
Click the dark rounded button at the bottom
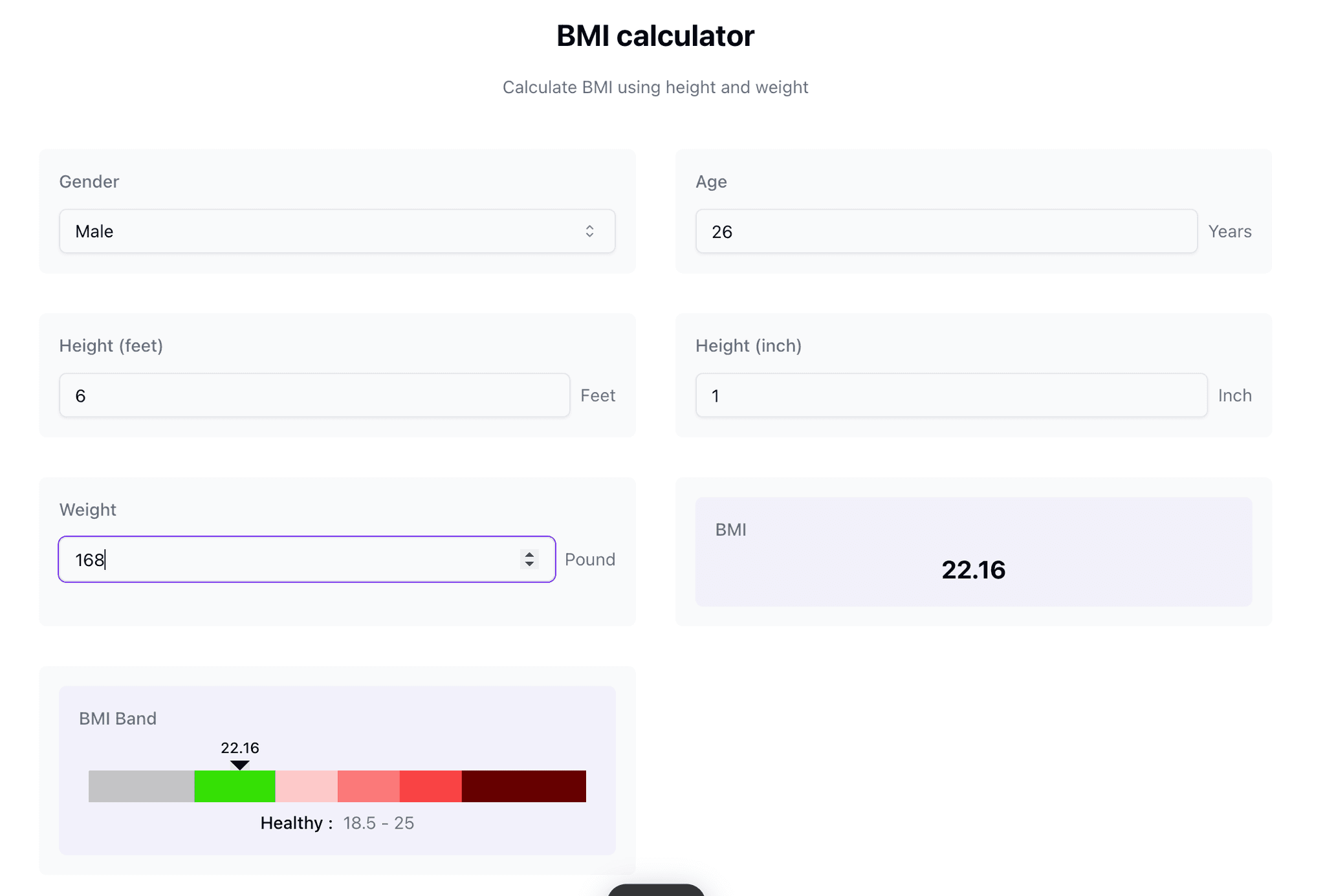coord(655,891)
